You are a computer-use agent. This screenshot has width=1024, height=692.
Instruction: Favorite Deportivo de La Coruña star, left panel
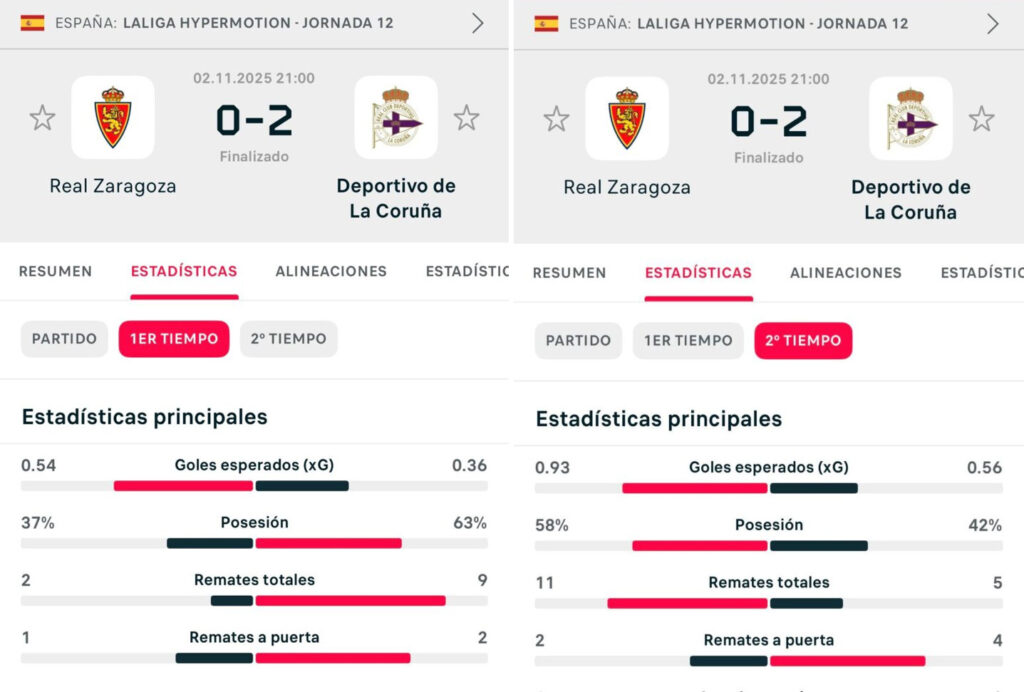(466, 118)
